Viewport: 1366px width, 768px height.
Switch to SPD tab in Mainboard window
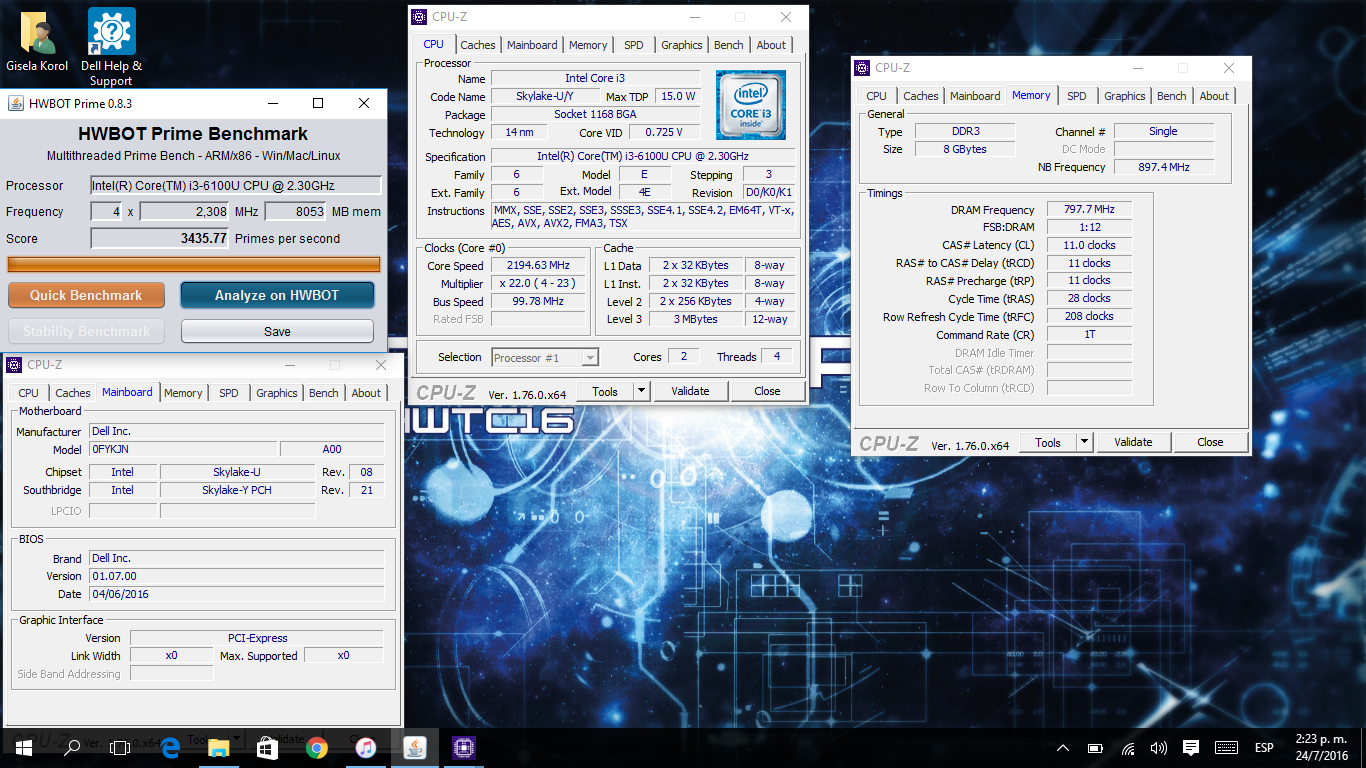[229, 393]
